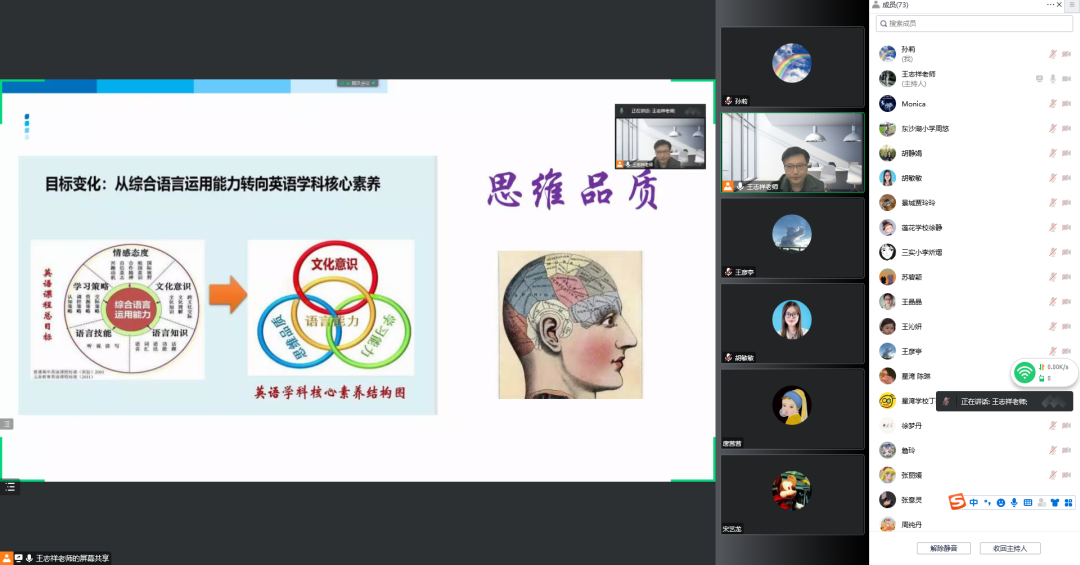This screenshot has width=1080, height=565.
Task: Click Sogou input method S logo
Action: 957,502
